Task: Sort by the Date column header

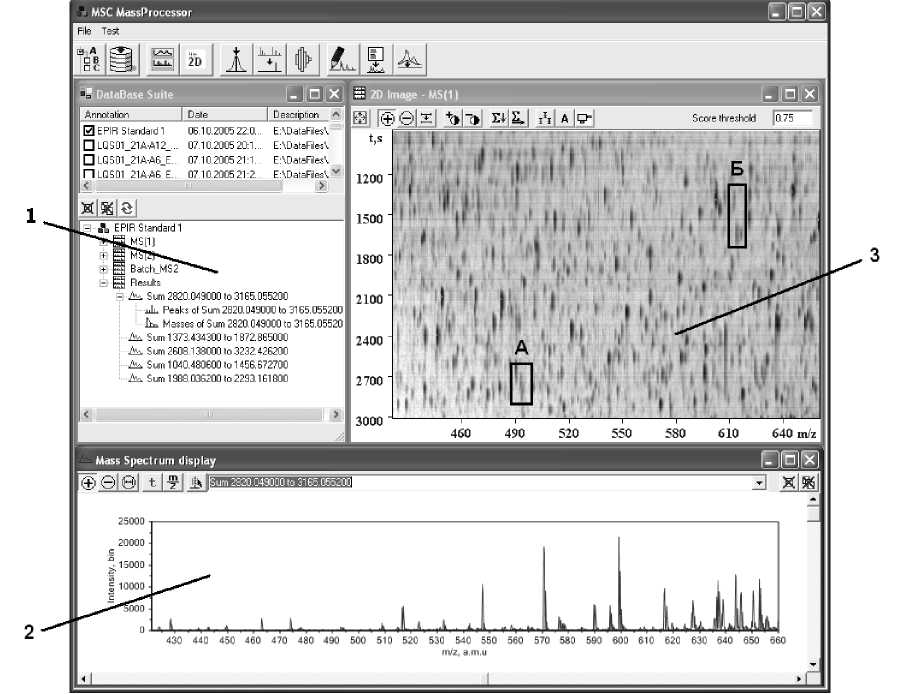Action: point(224,115)
